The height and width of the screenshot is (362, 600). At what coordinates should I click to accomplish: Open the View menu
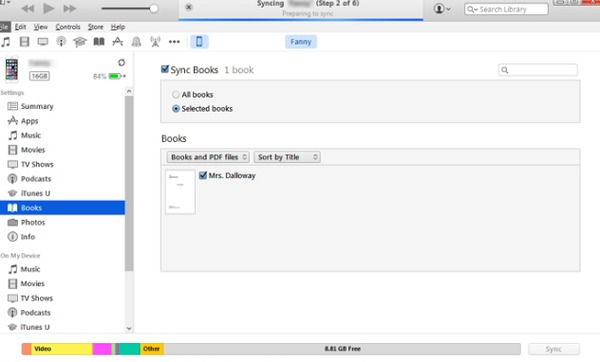pyautogui.click(x=41, y=27)
